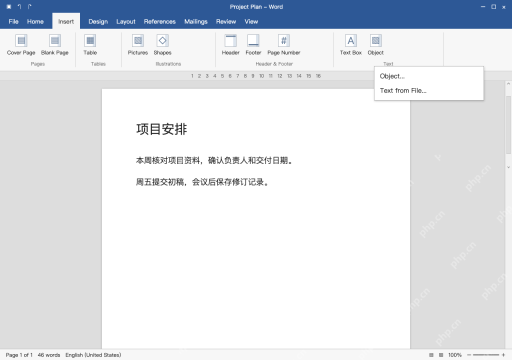Go to the Mailings tab
Screen dimensions: 512x360
click(x=196, y=22)
